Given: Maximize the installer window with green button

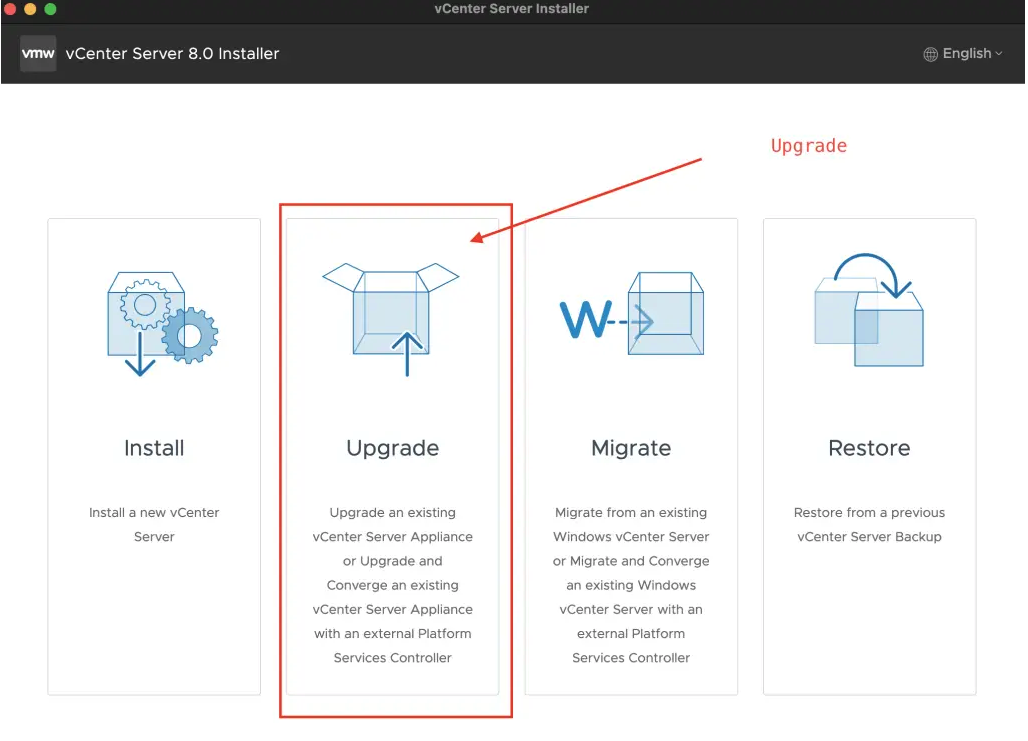Looking at the screenshot, I should click(50, 9).
